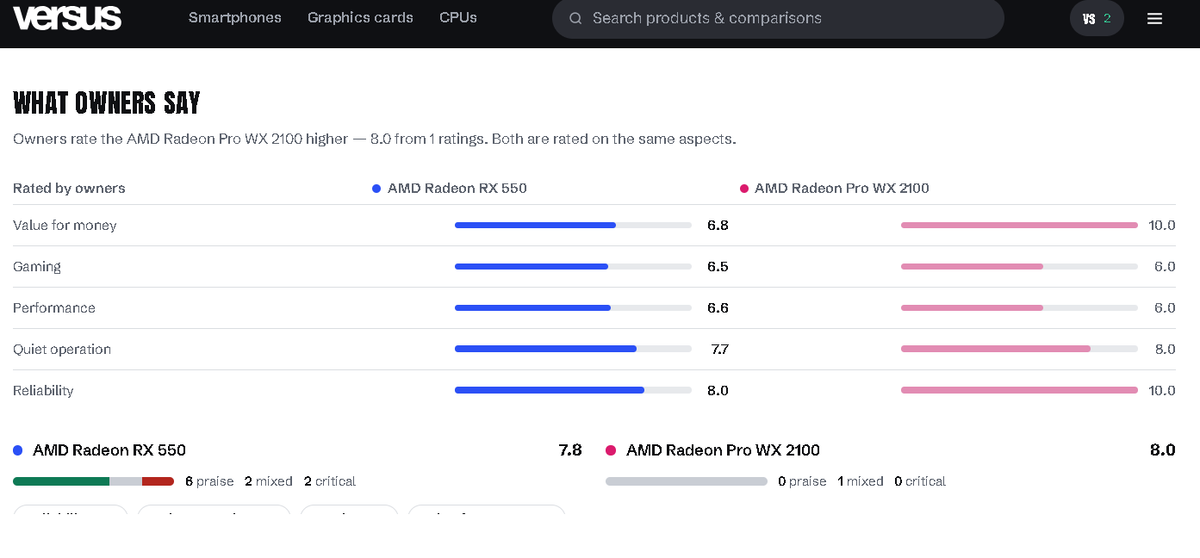Select the 'Gaming' row label
1200x558 pixels.
[37, 266]
